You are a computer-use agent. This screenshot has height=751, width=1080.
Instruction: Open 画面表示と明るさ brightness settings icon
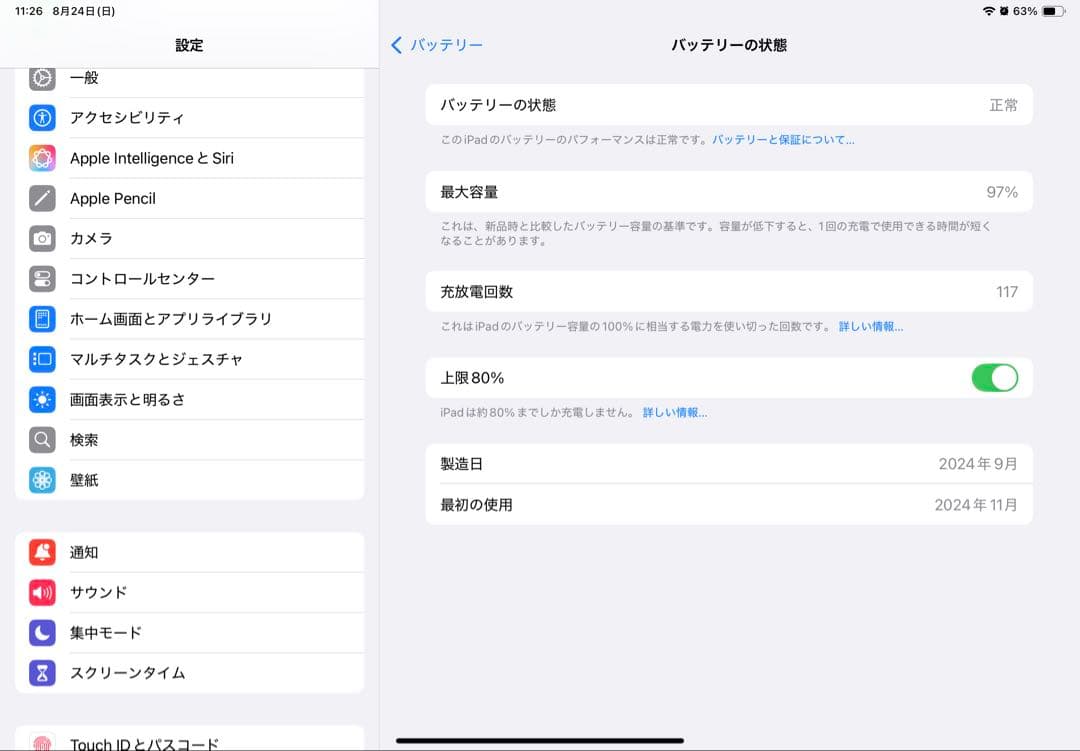(x=41, y=399)
